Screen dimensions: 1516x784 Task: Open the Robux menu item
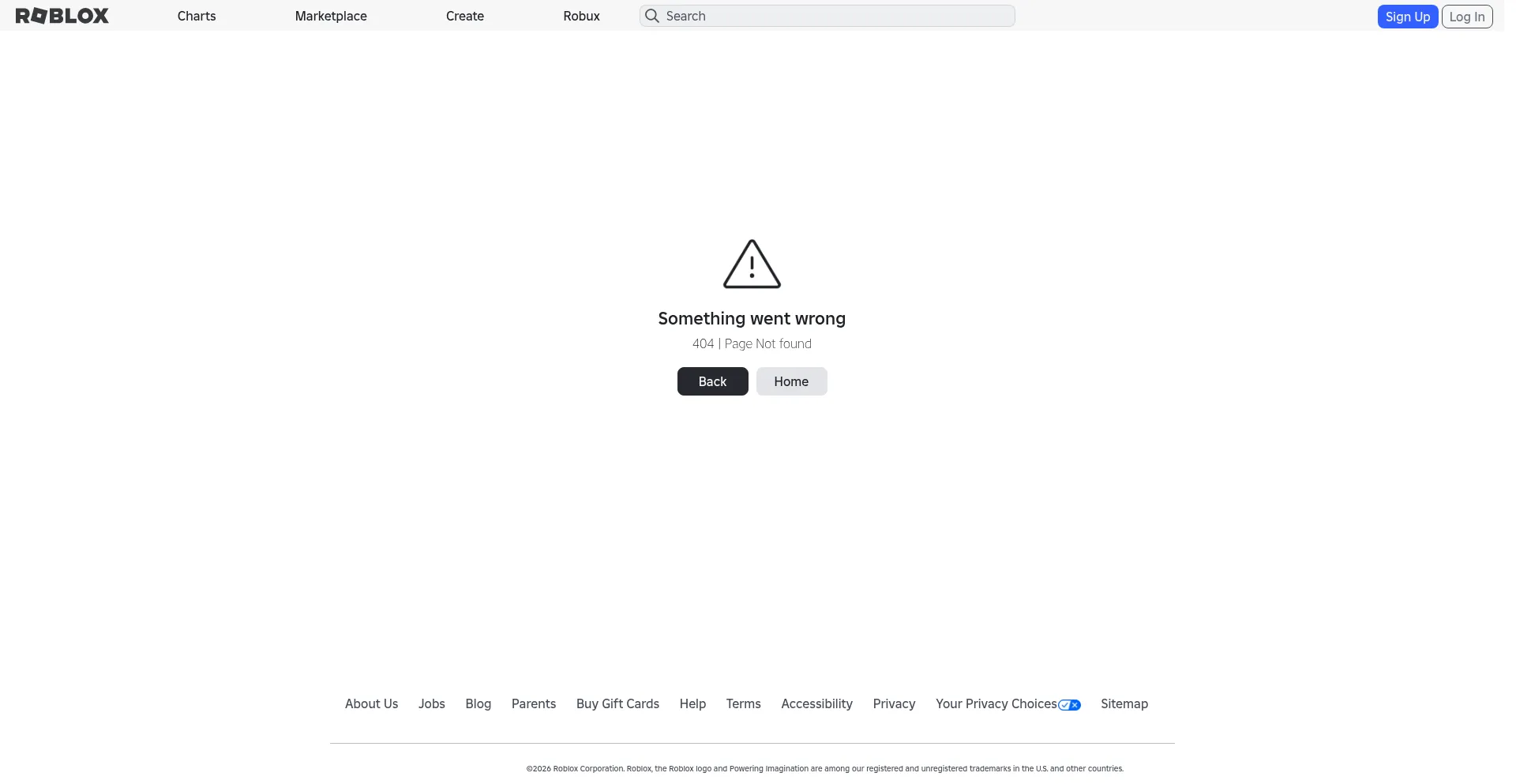[x=582, y=16]
